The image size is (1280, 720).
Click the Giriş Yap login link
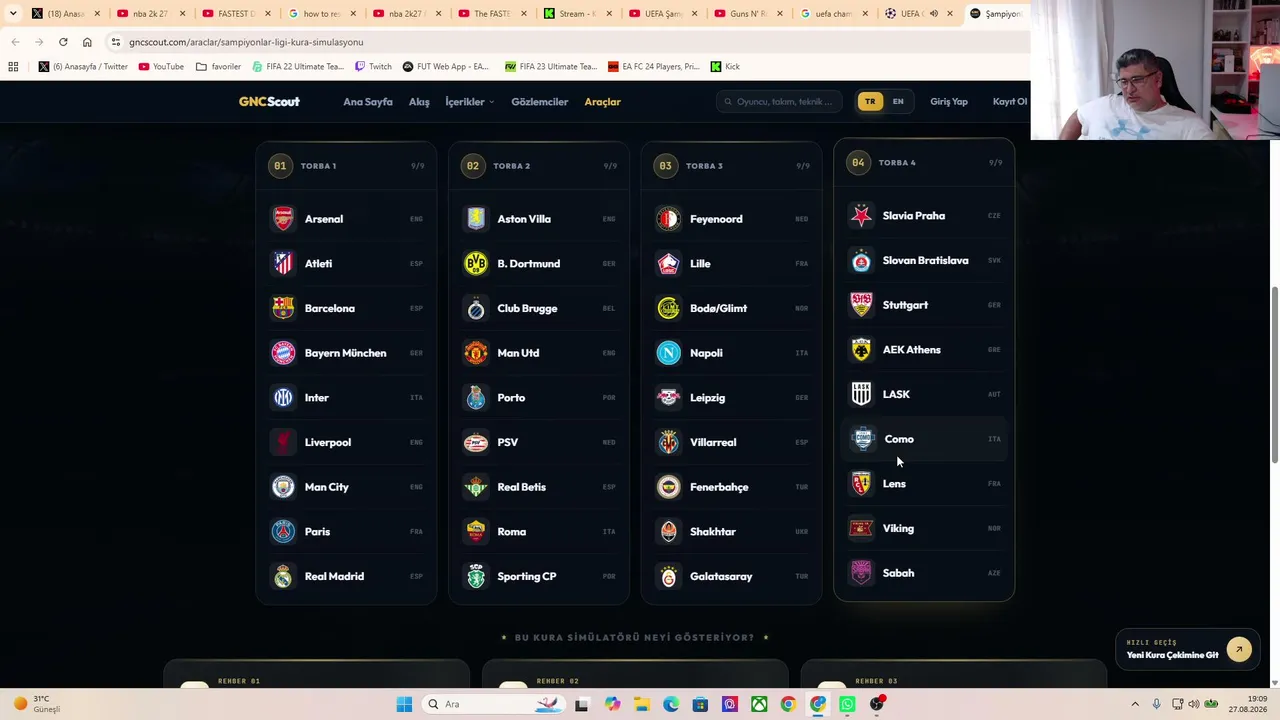coord(949,102)
